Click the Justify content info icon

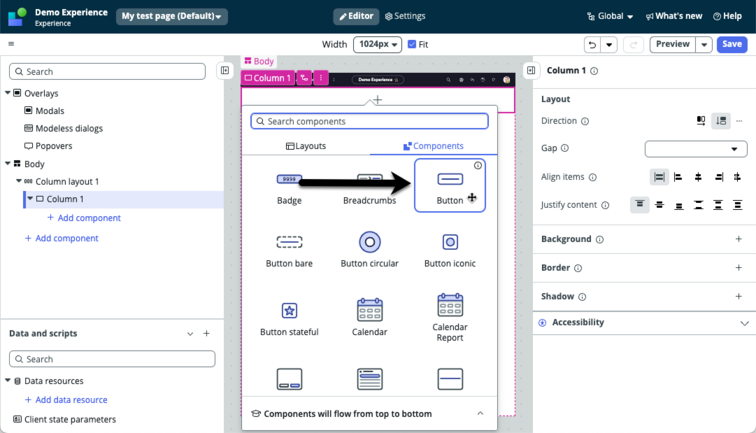point(605,205)
